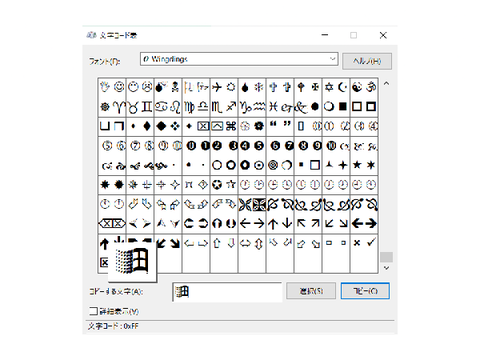Pick the check mark character
Screen dimensions: 480x360
(x=371, y=243)
